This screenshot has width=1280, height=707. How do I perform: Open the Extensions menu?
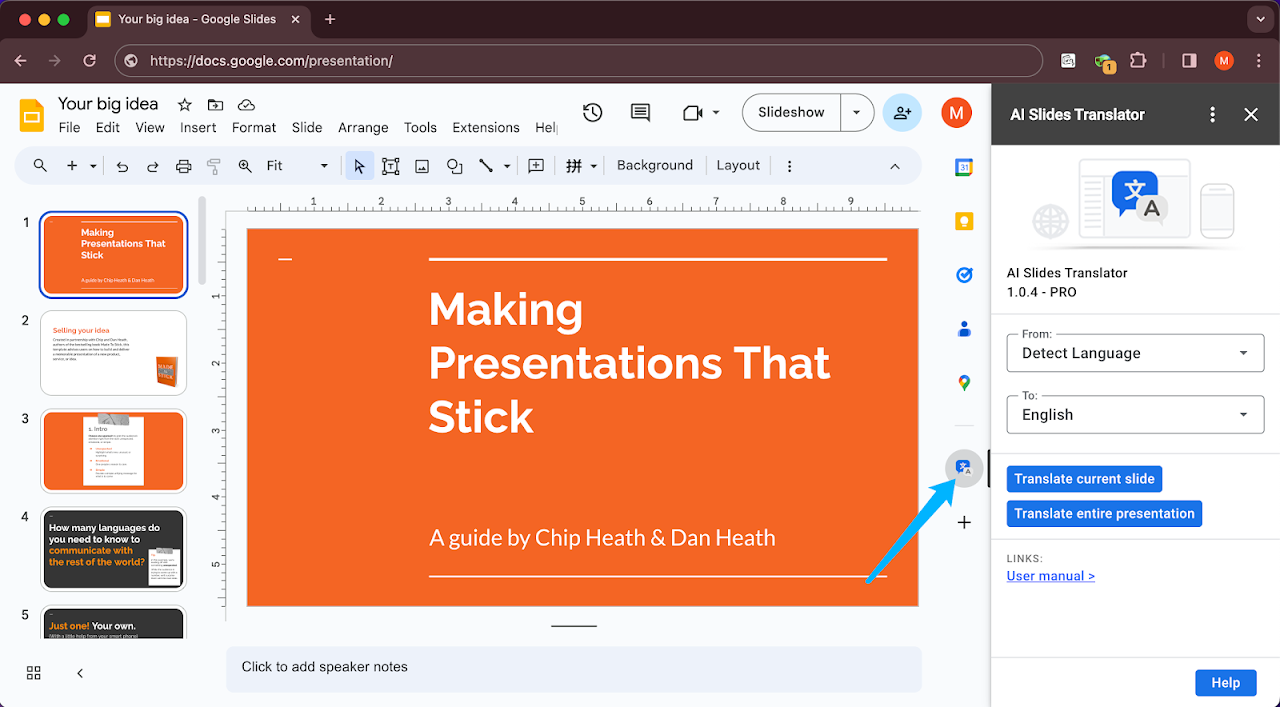[x=486, y=128]
